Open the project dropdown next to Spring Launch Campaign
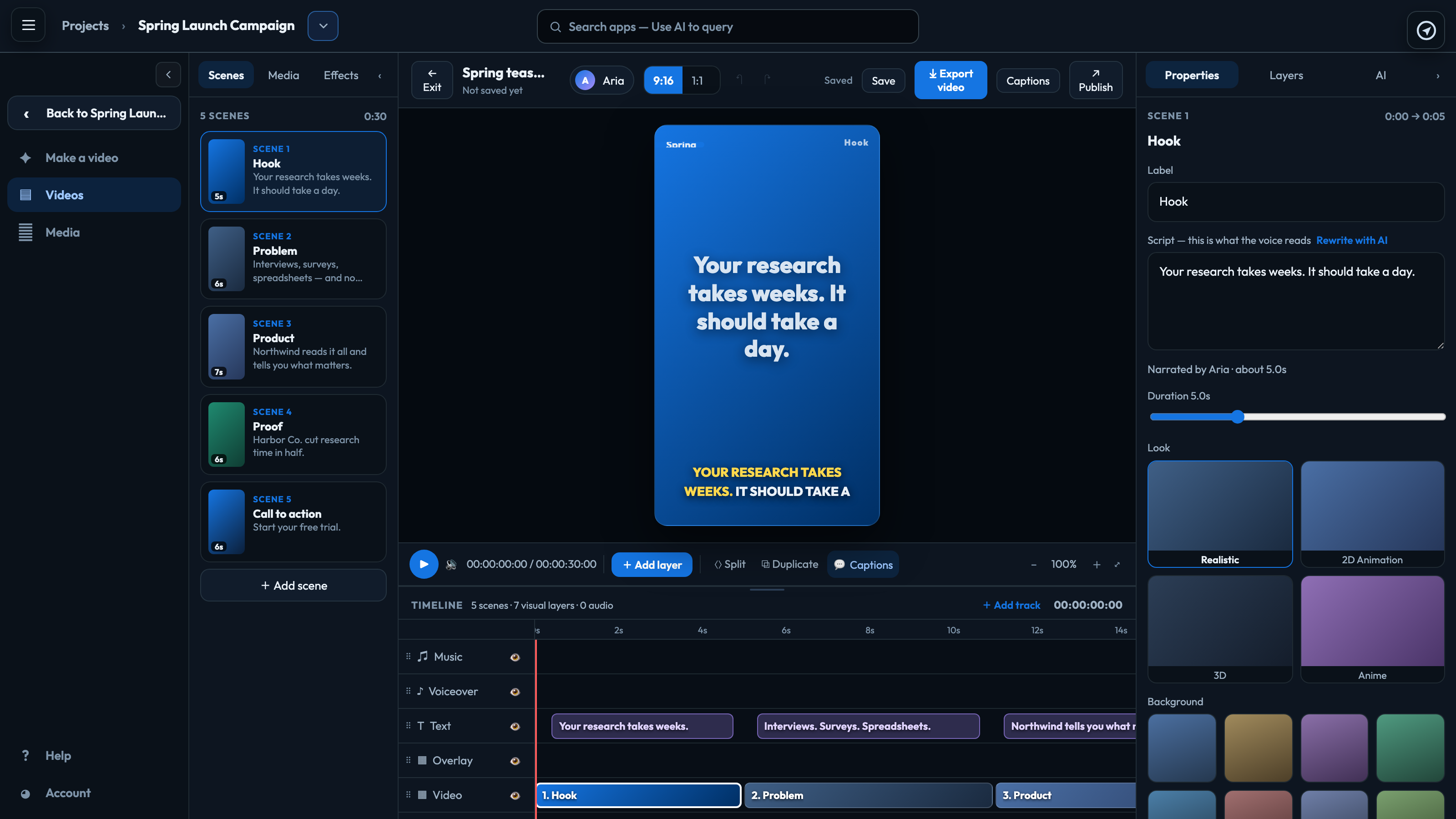Screen dimensions: 1456x819 [323, 26]
